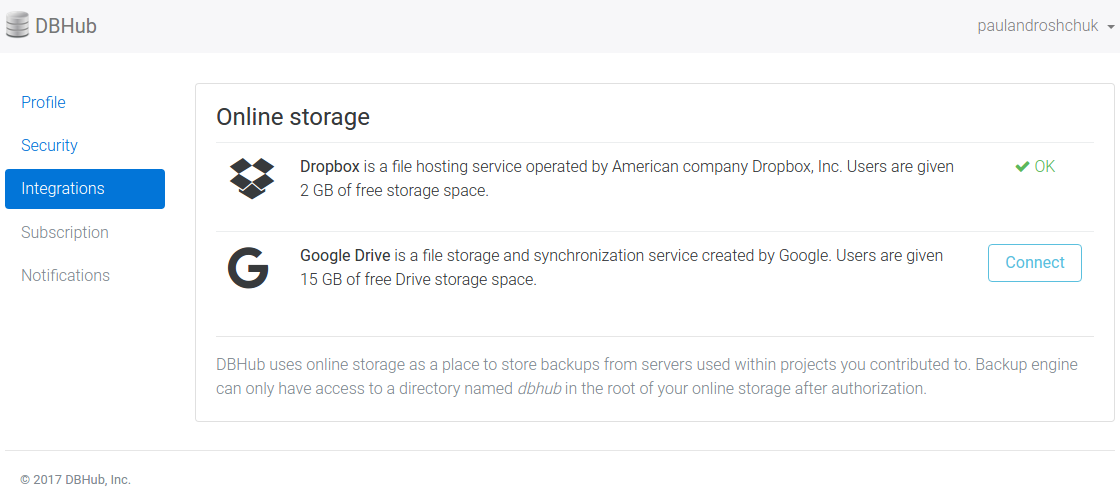
Task: Click the Google G logo icon
Action: [248, 268]
